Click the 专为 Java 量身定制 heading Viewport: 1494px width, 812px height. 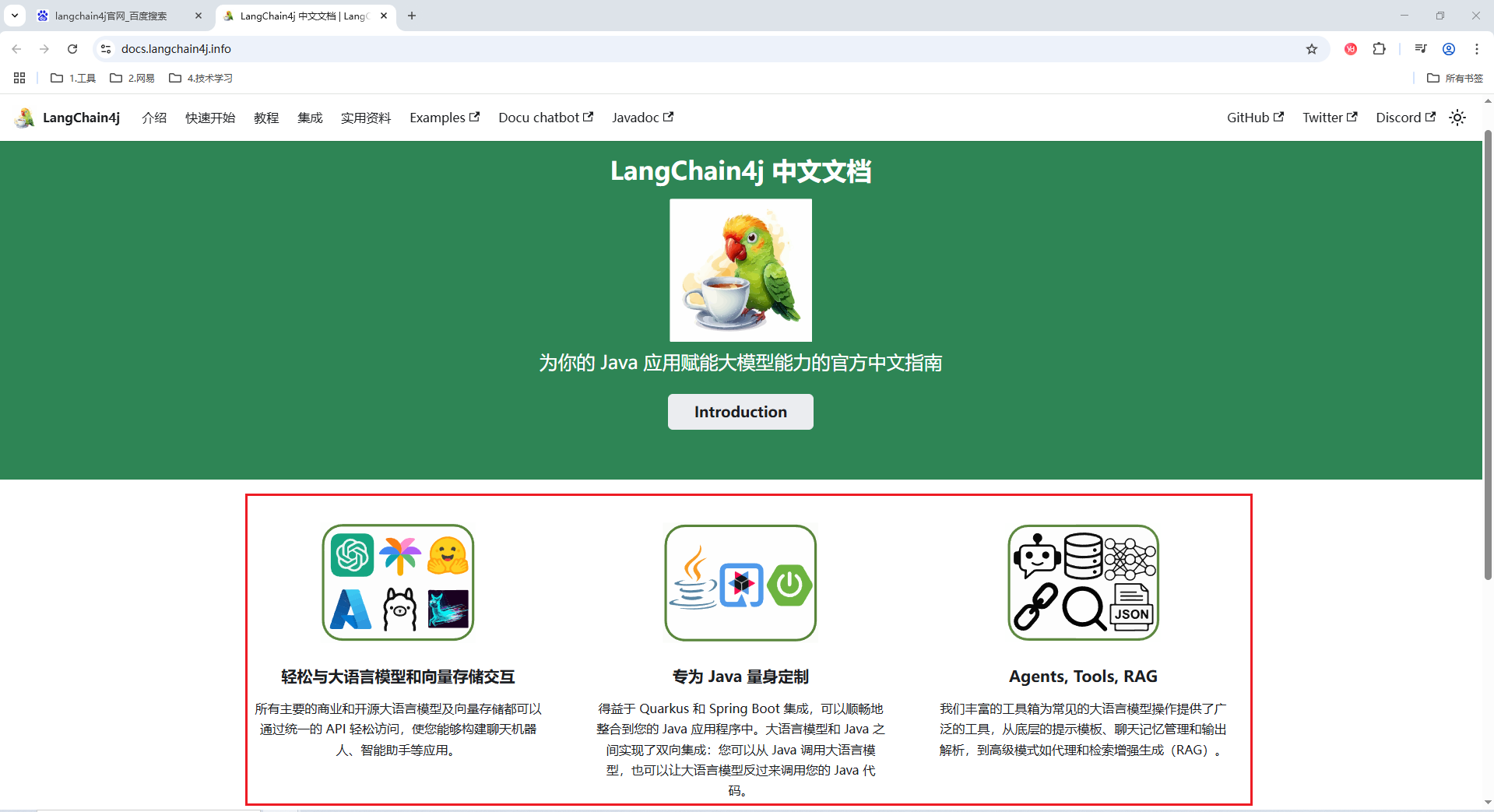pos(740,677)
